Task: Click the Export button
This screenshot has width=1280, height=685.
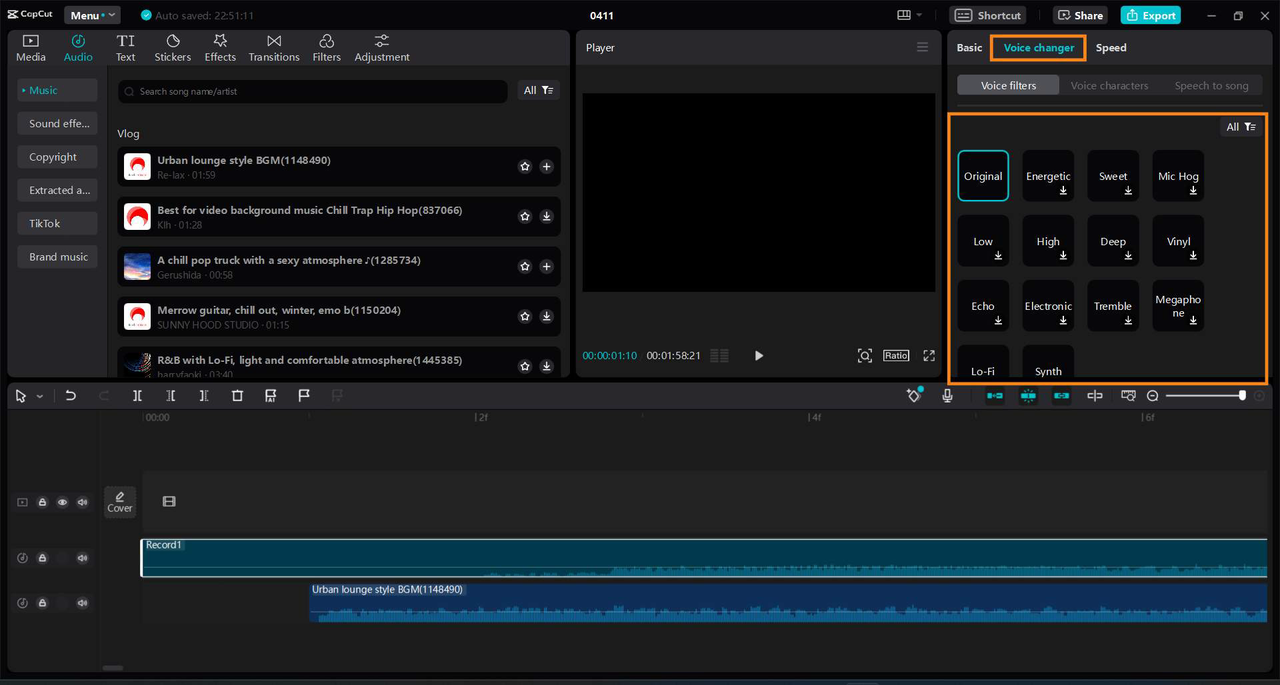Action: click(1150, 15)
